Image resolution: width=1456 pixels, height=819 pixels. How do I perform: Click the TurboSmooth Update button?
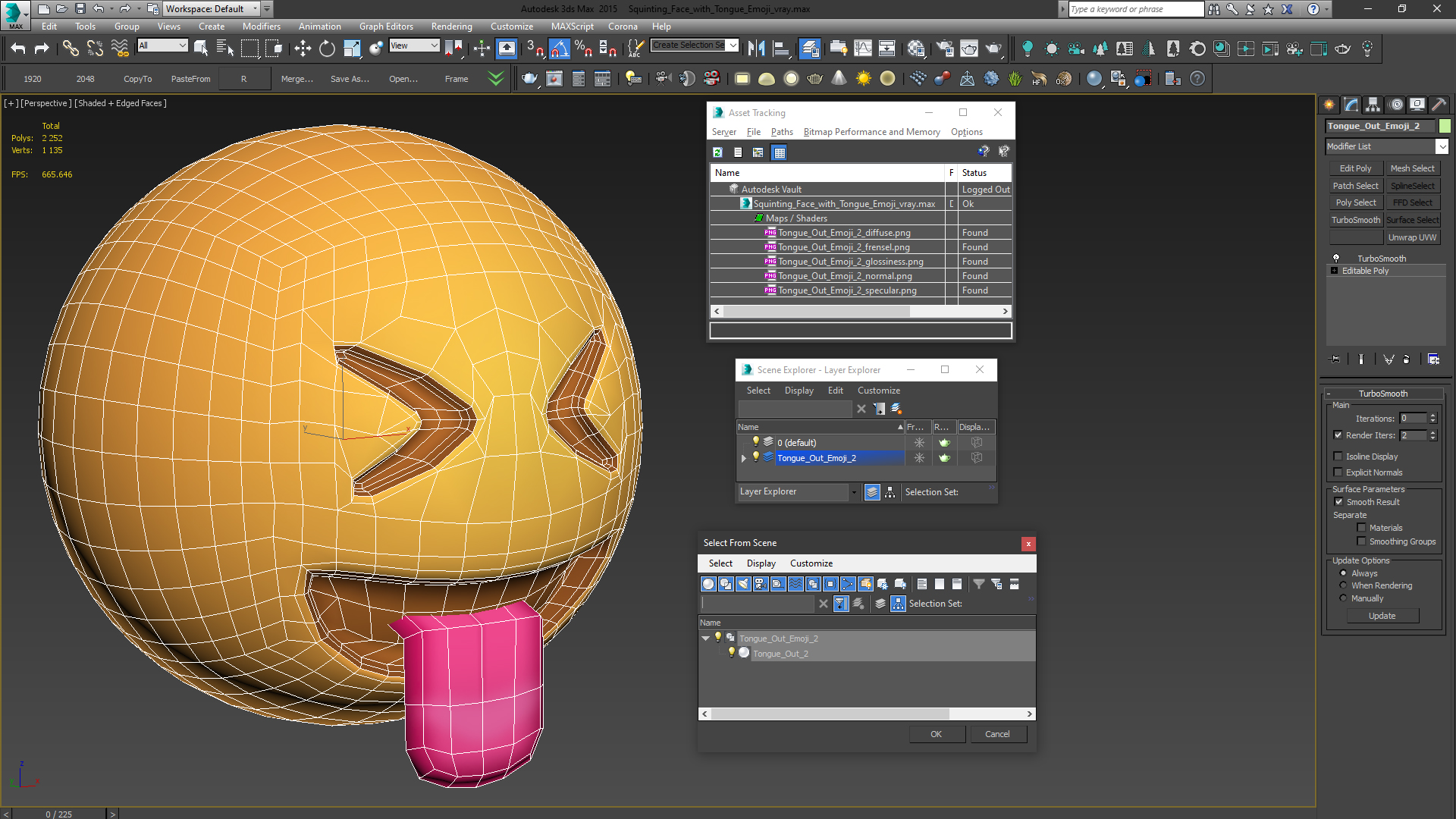[x=1382, y=616]
